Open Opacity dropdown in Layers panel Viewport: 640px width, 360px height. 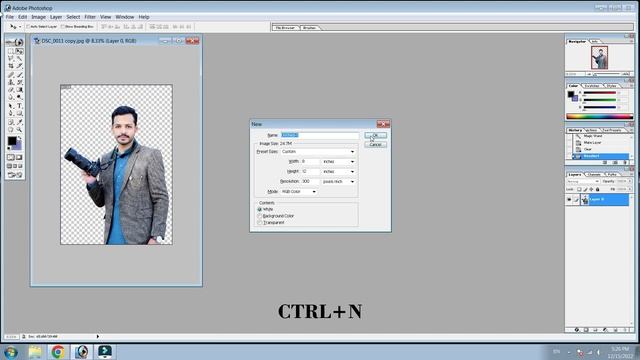tap(629, 181)
